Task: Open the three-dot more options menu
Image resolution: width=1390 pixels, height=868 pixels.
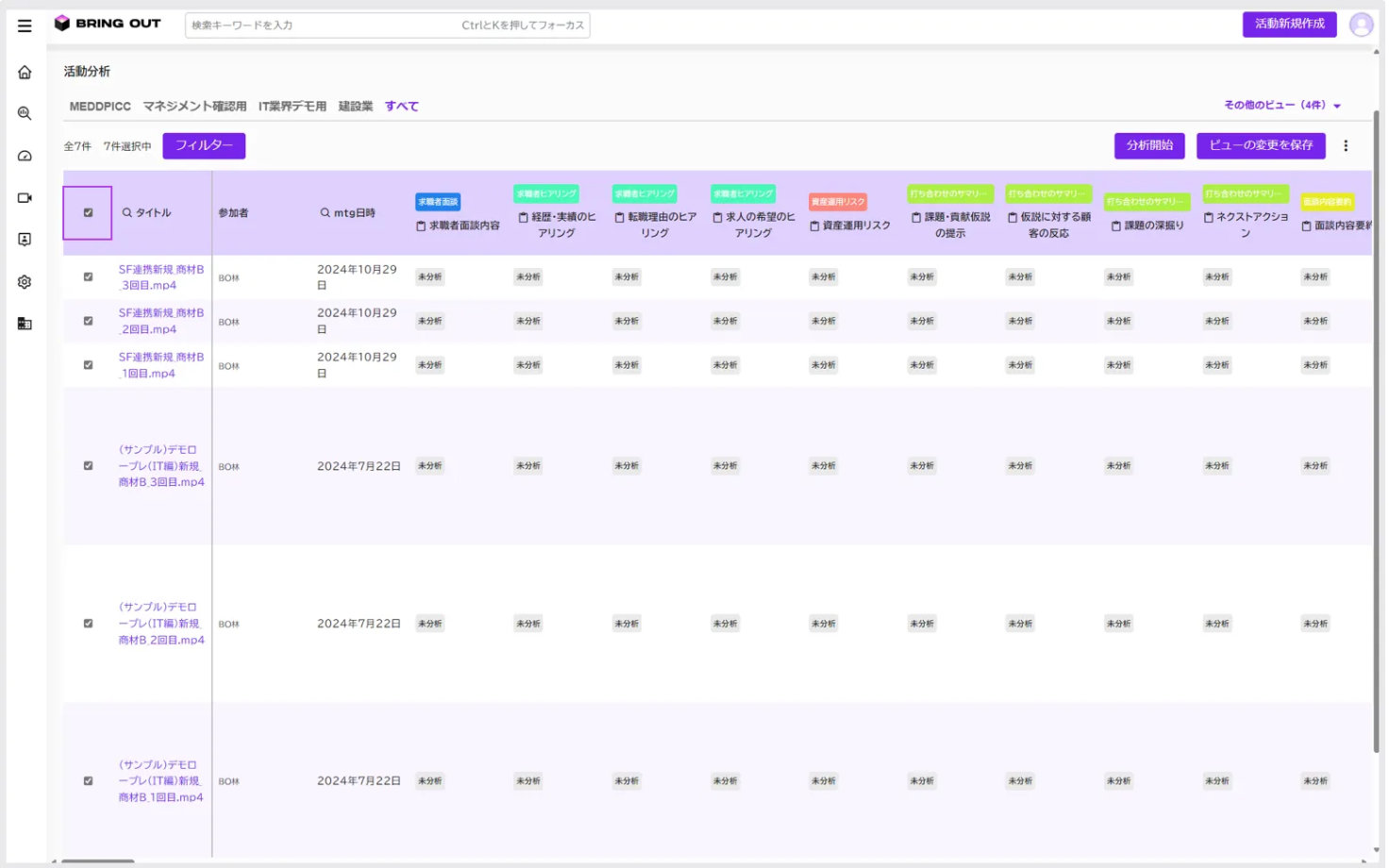Action: pos(1346,146)
